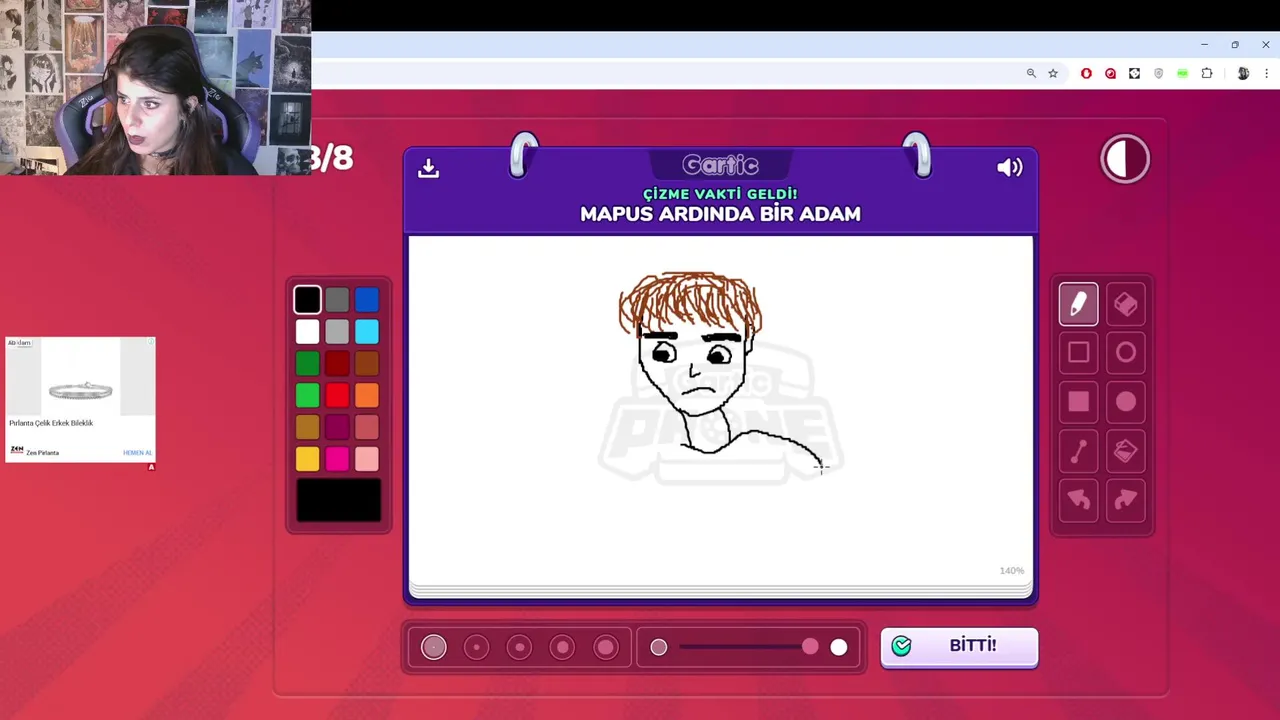Viewport: 1280px width, 720px height.
Task: Select the paint bucket fill tool
Action: [x=1126, y=452]
